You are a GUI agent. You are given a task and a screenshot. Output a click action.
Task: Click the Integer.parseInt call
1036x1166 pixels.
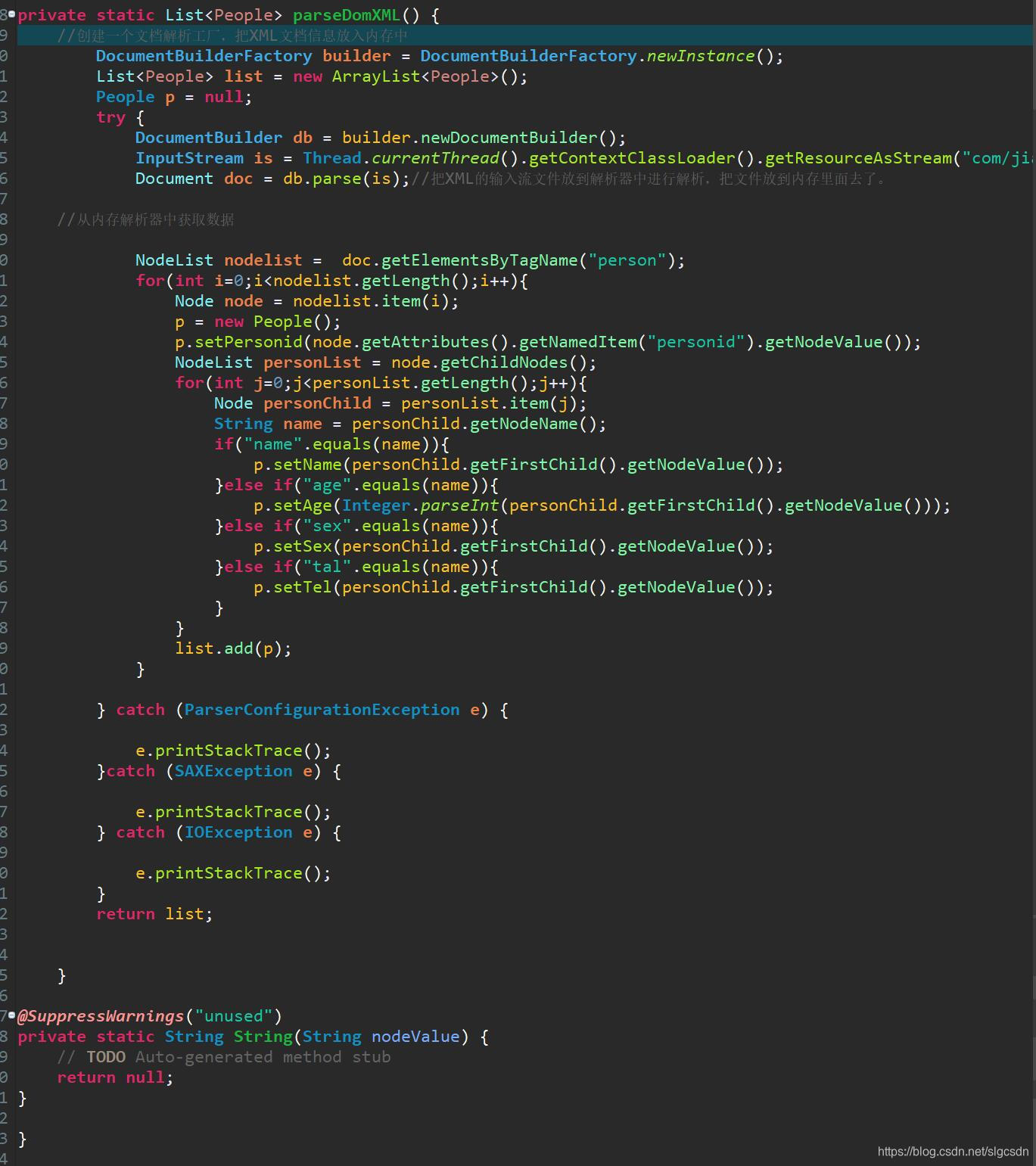[x=420, y=505]
